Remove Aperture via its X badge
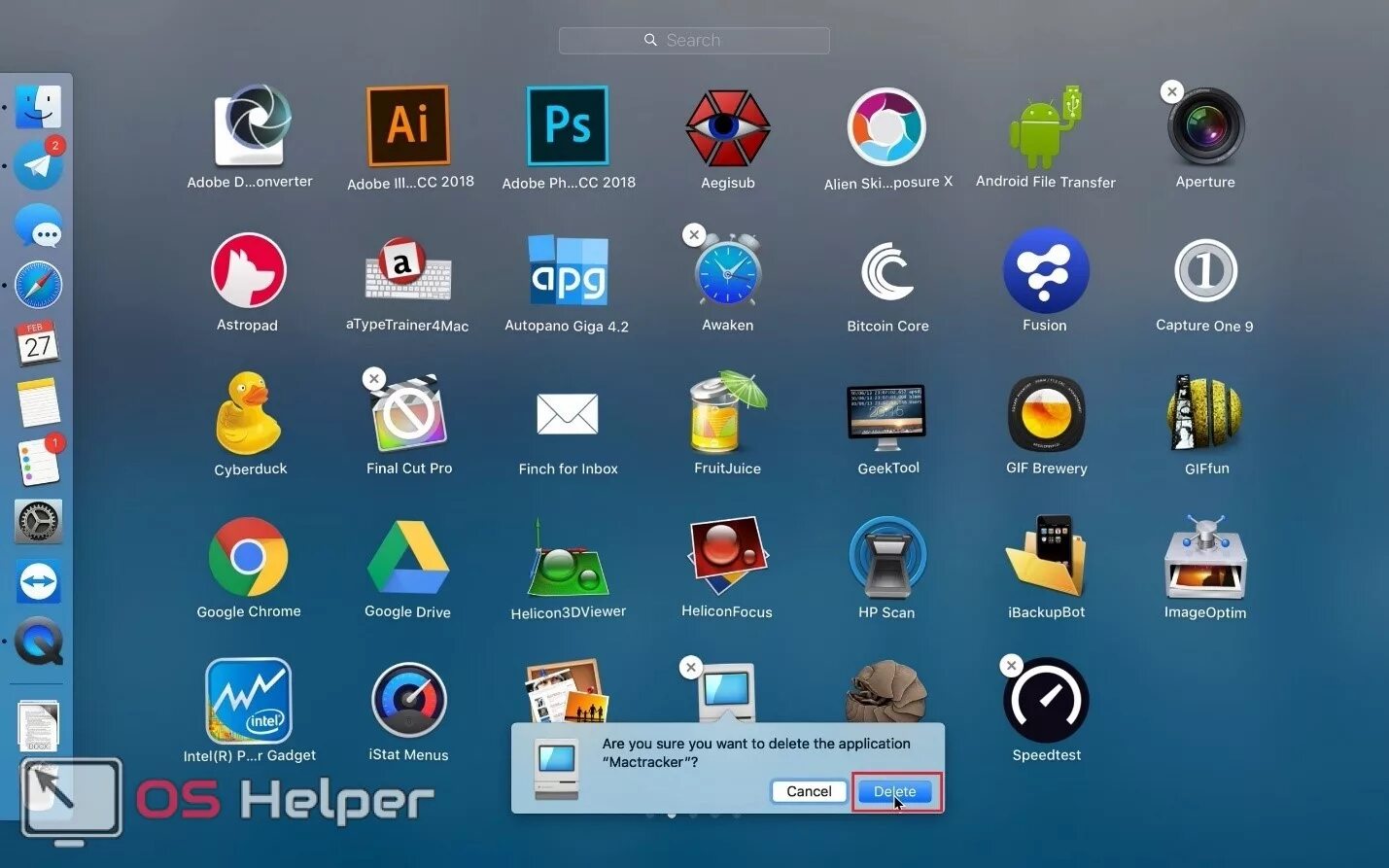The height and width of the screenshot is (868, 1389). click(1172, 91)
